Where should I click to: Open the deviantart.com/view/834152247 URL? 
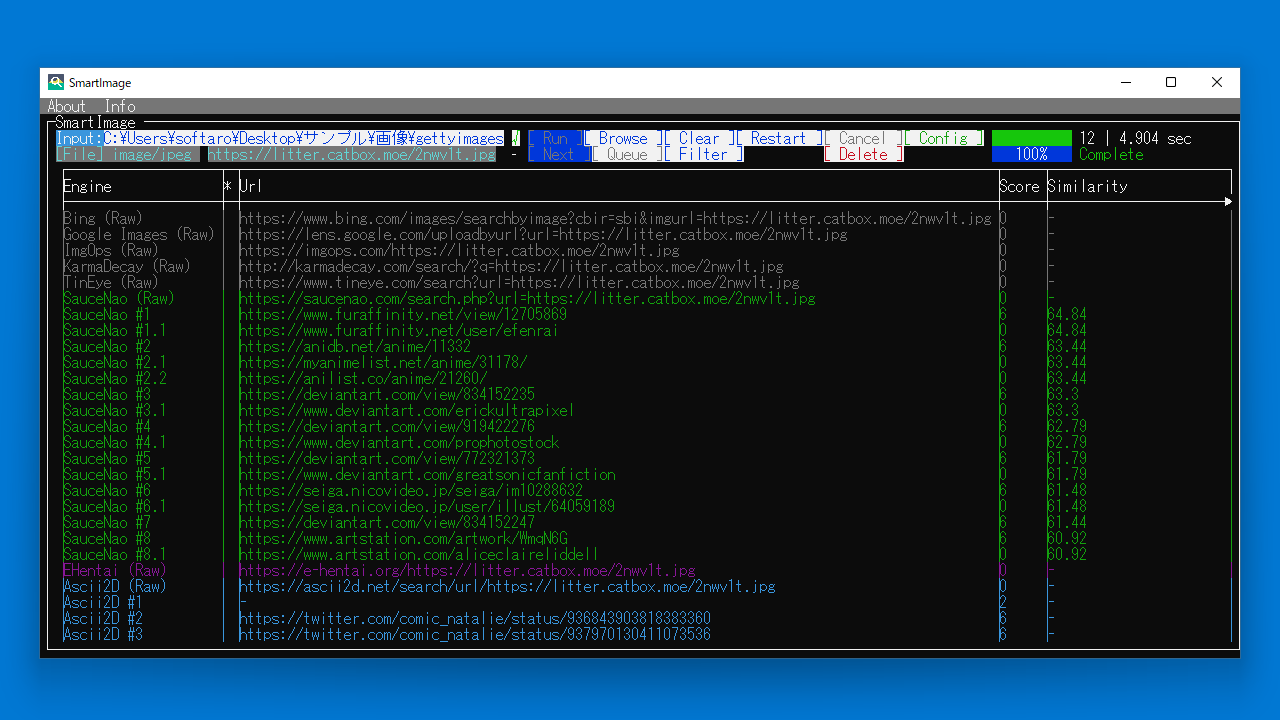pos(387,522)
